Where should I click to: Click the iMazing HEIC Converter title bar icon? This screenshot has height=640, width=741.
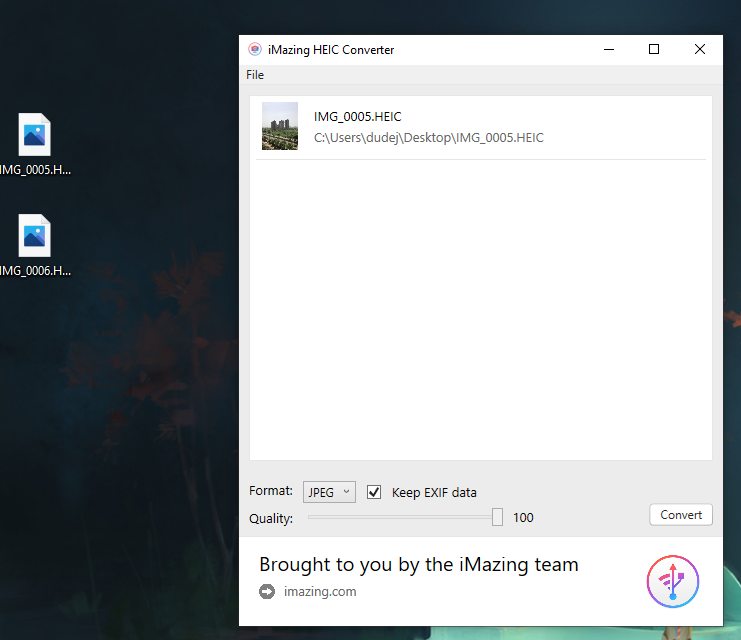coord(255,49)
